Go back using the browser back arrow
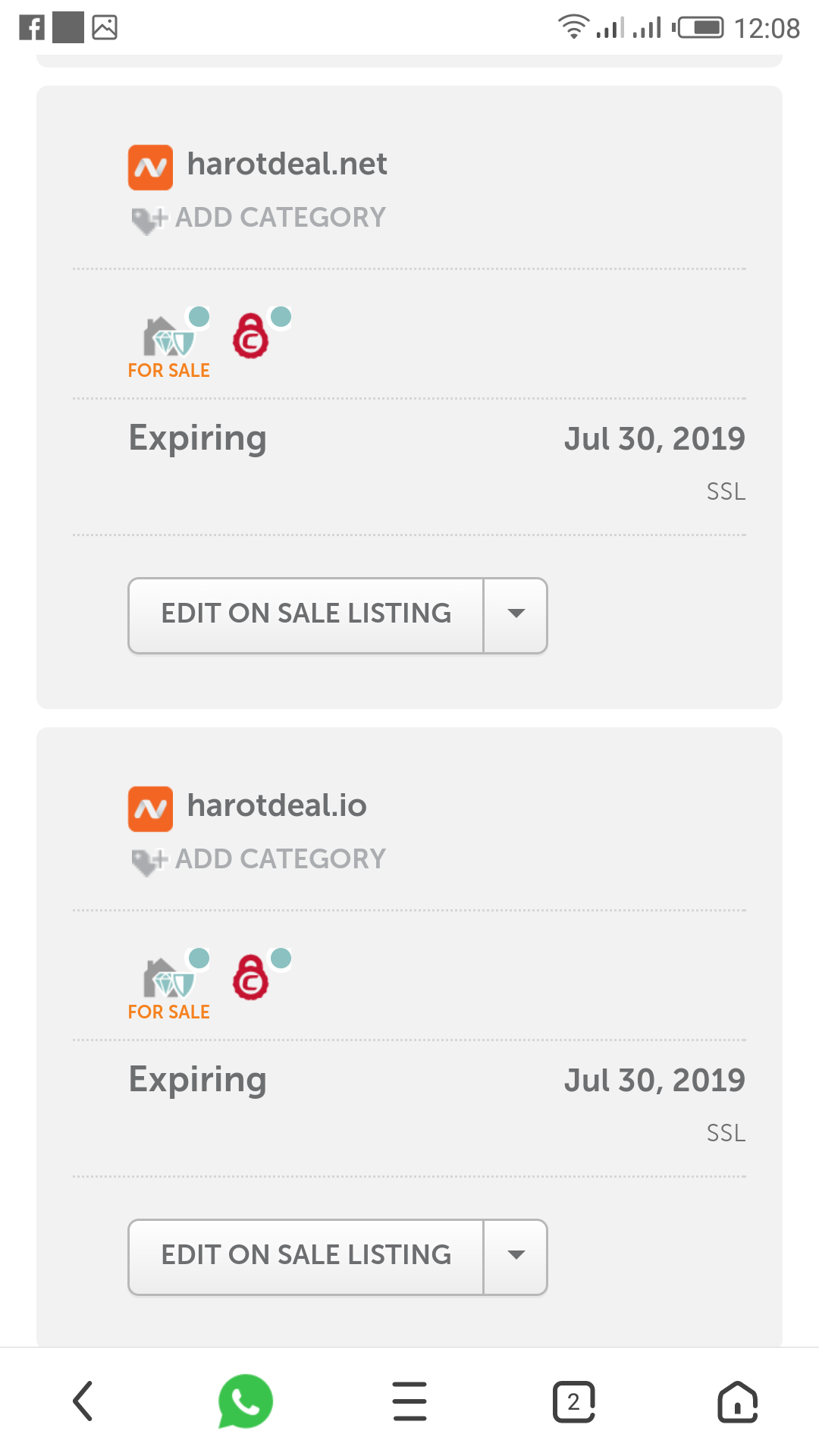This screenshot has height=1456, width=819. [83, 1401]
